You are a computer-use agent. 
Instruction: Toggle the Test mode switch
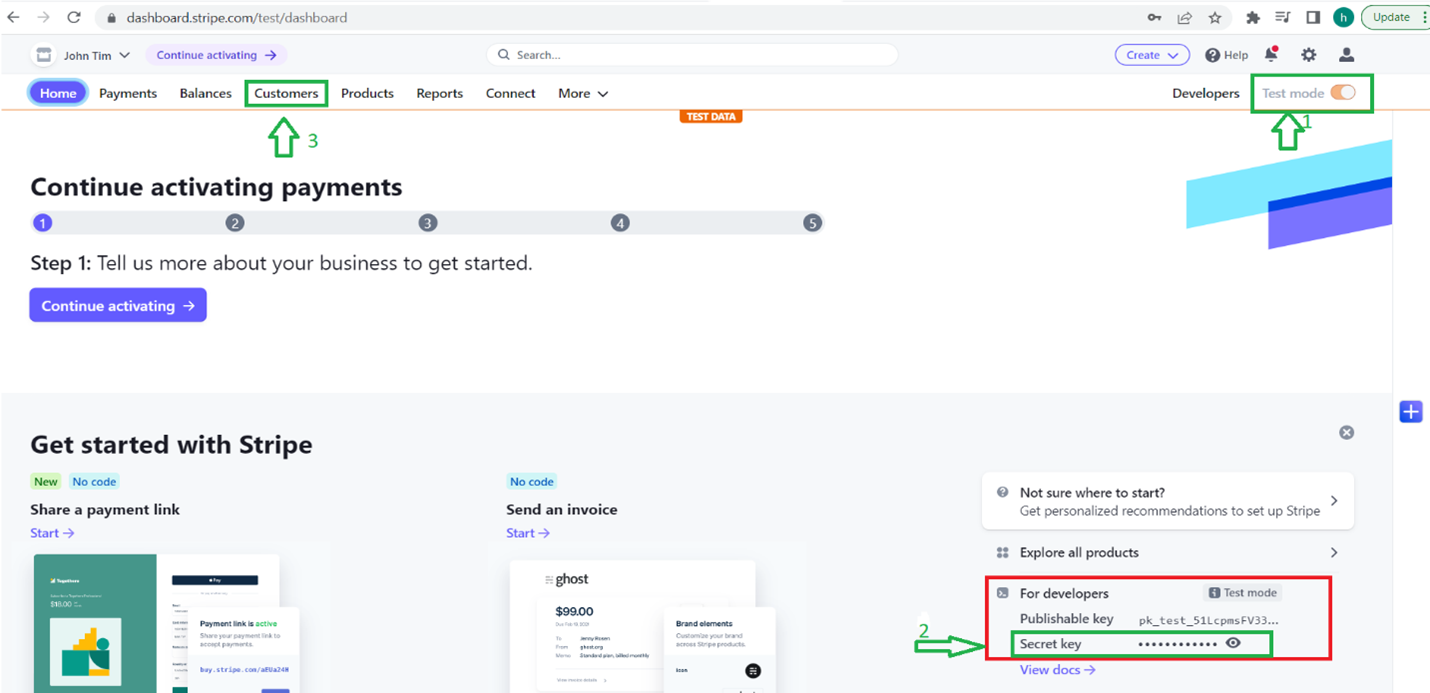[x=1343, y=93]
